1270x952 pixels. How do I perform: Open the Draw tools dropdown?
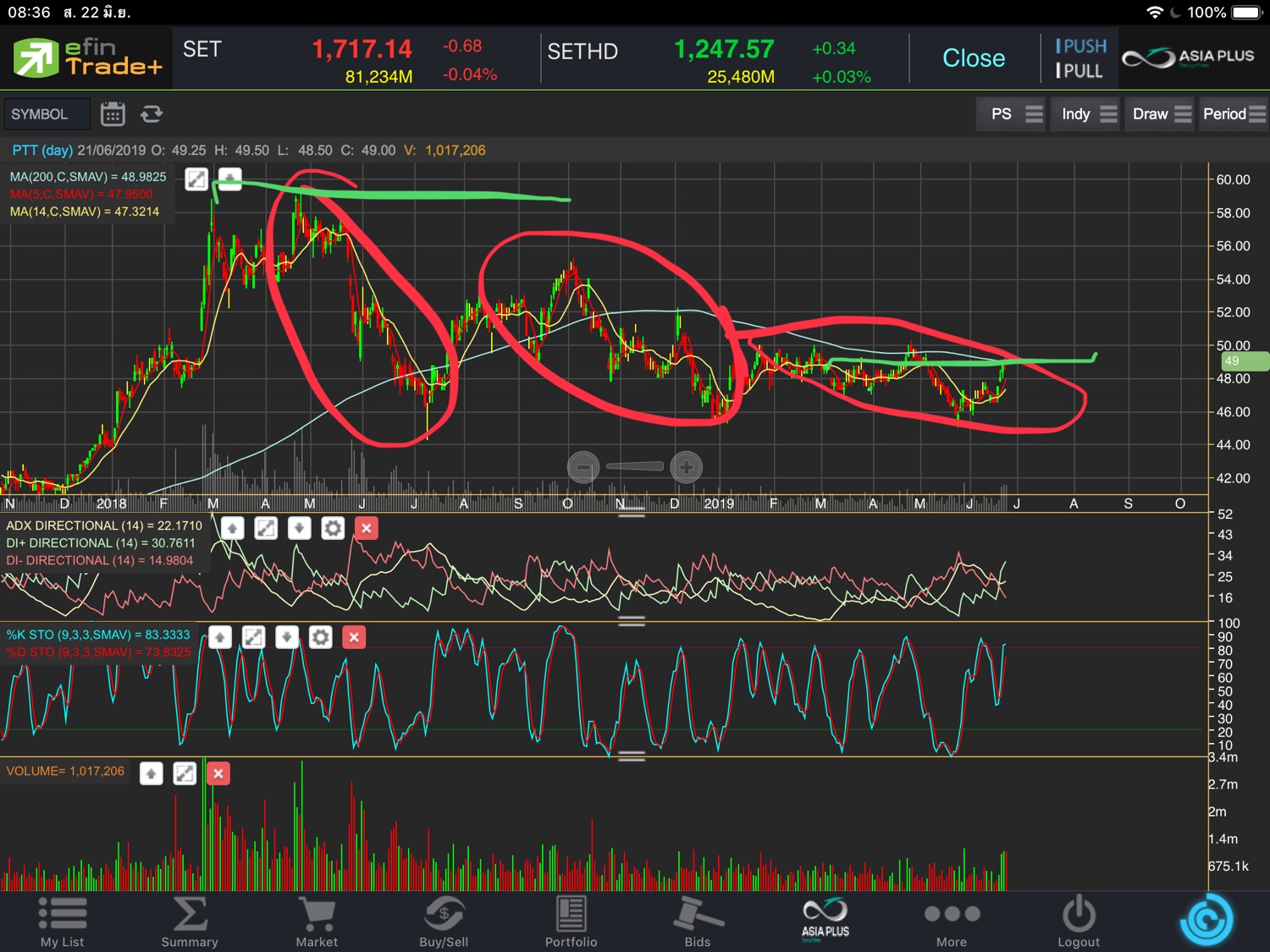click(1162, 114)
